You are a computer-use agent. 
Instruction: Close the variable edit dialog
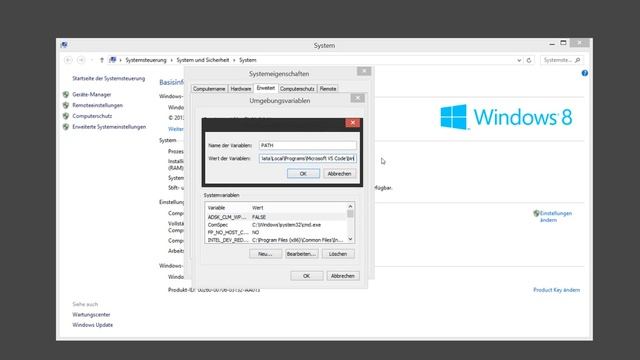pyautogui.click(x=353, y=123)
